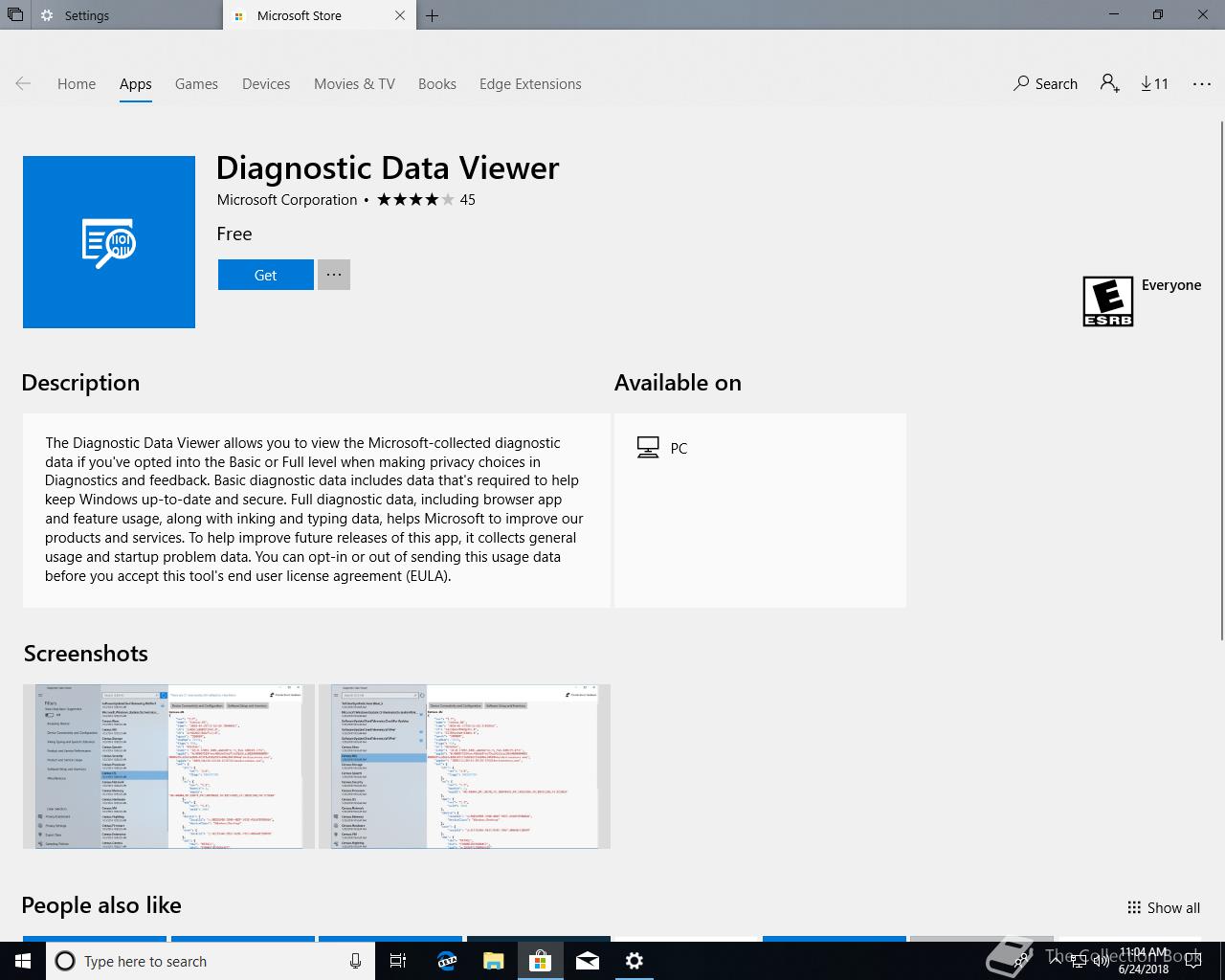Click the star rating
This screenshot has width=1225, height=980.
point(415,200)
